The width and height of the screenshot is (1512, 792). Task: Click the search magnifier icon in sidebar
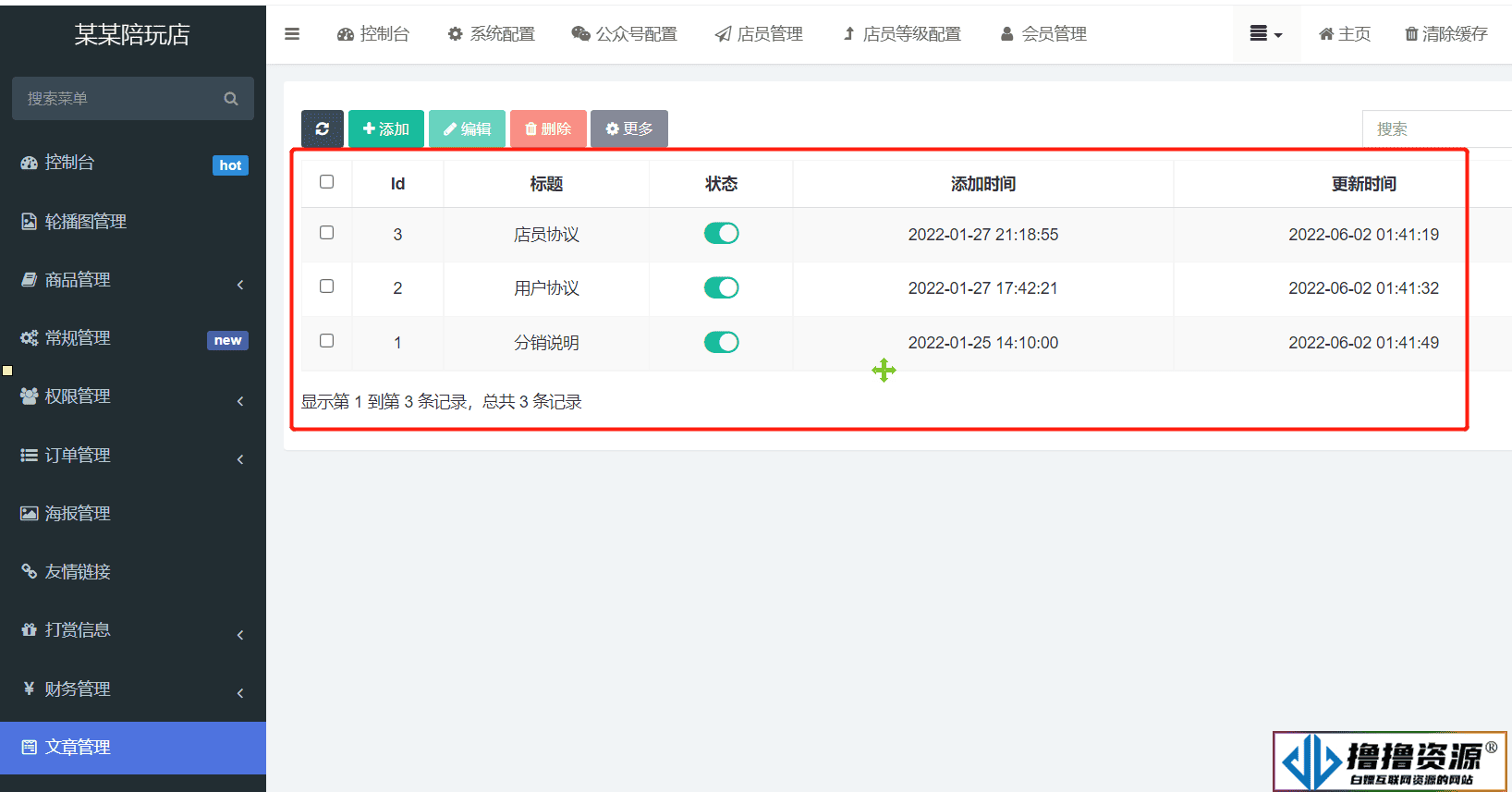(231, 99)
